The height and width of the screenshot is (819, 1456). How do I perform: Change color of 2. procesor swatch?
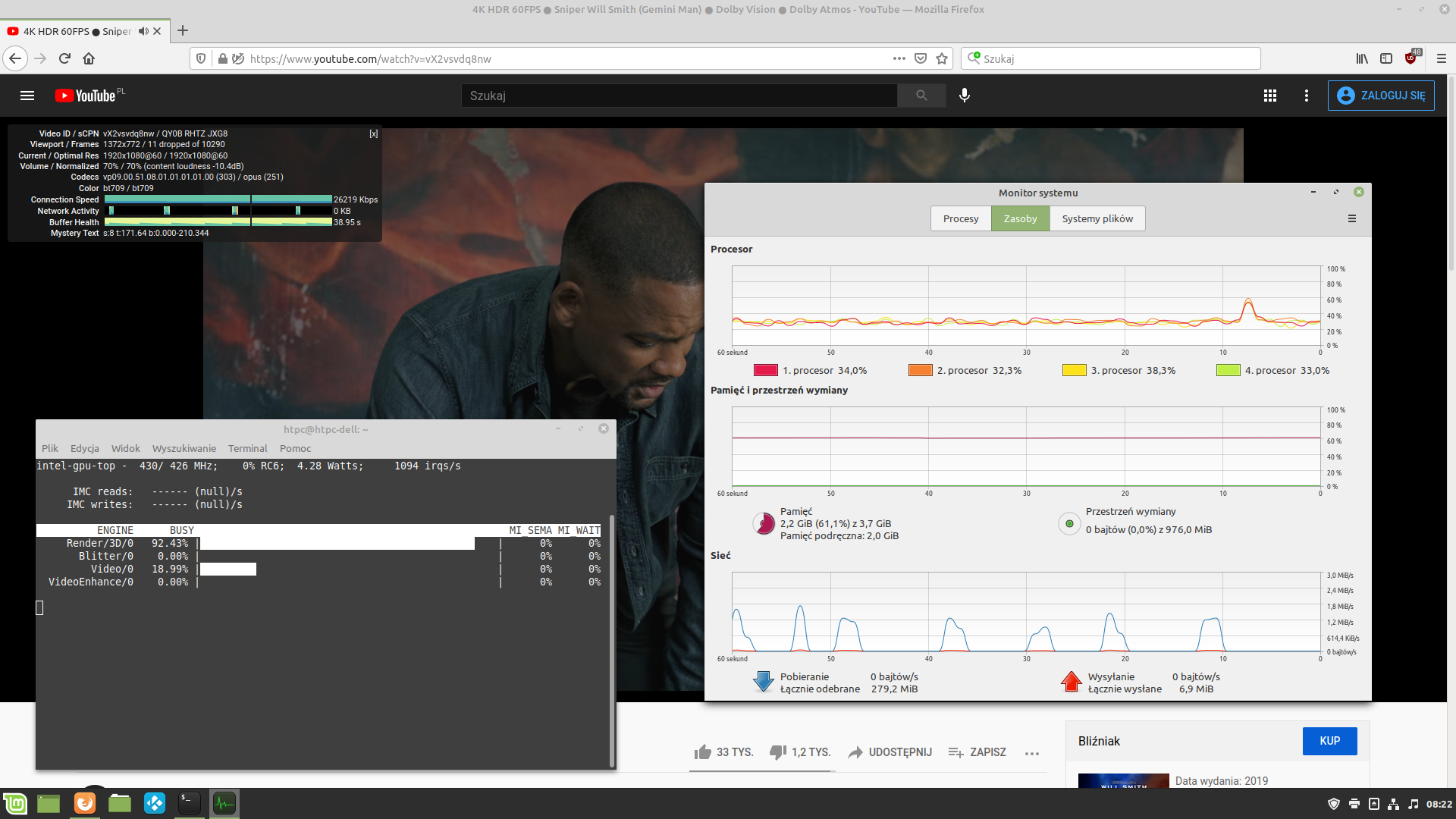920,370
